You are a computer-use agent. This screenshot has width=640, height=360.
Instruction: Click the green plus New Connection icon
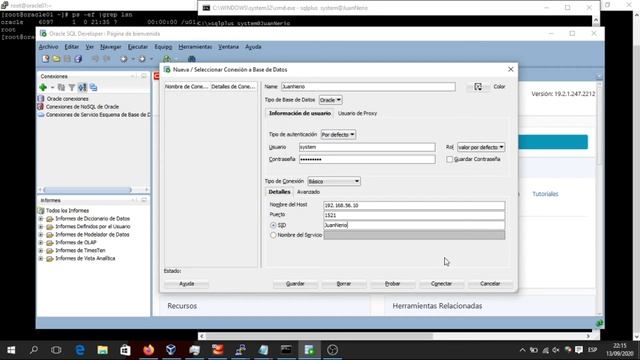pos(43,87)
